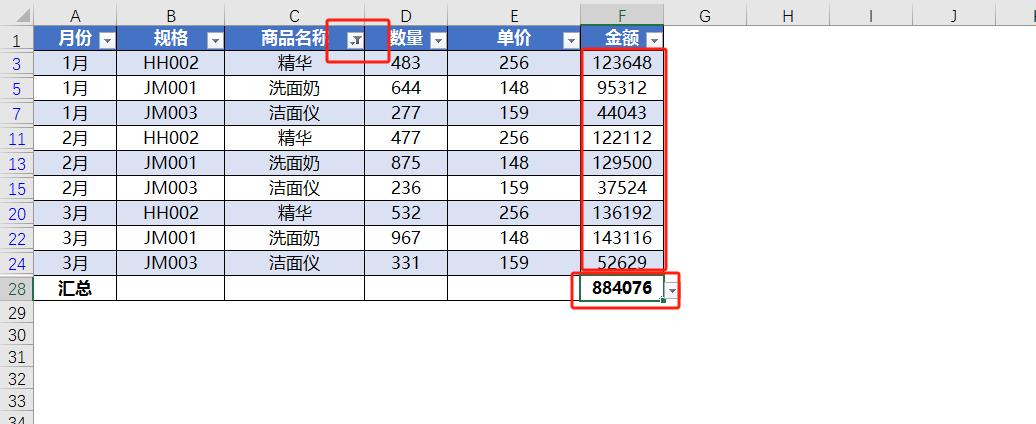The image size is (1036, 424).
Task: Select row 5 header
Action: [x=17, y=88]
